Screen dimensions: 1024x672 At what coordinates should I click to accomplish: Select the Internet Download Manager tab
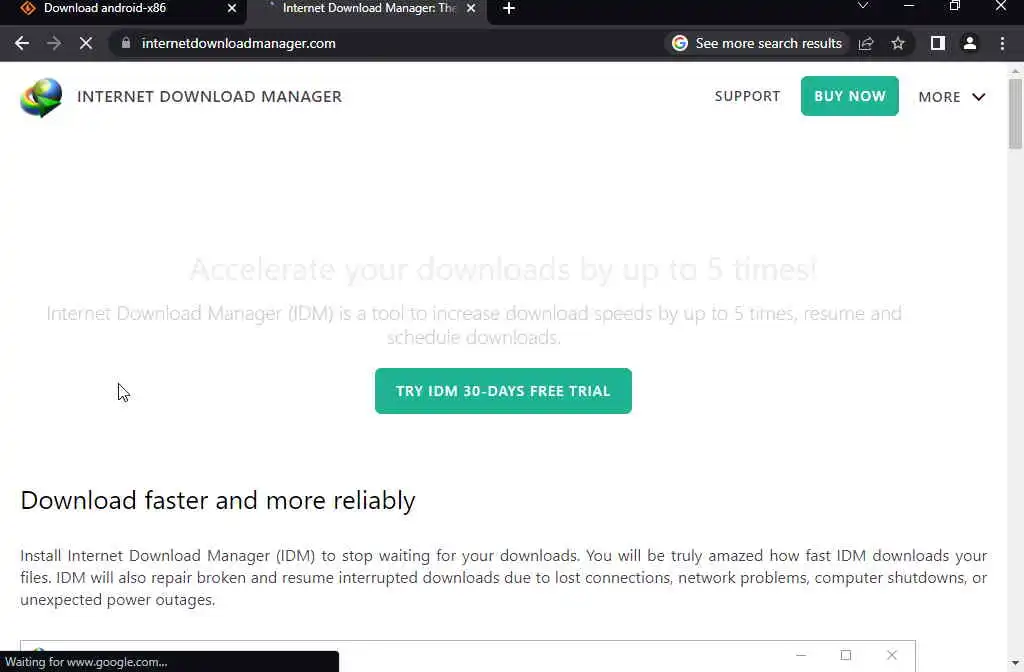[369, 8]
